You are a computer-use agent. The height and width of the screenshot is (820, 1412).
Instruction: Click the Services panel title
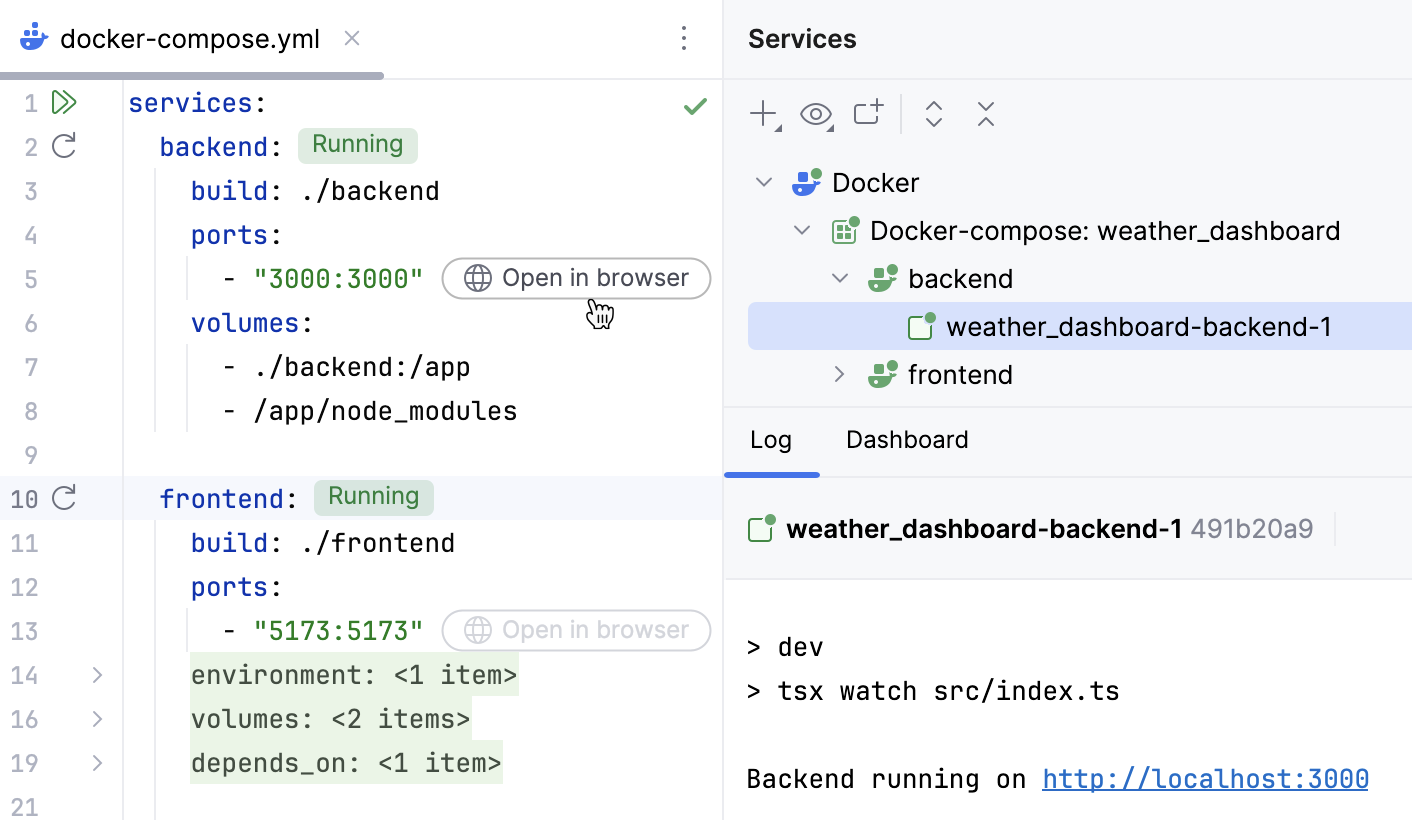click(x=802, y=39)
